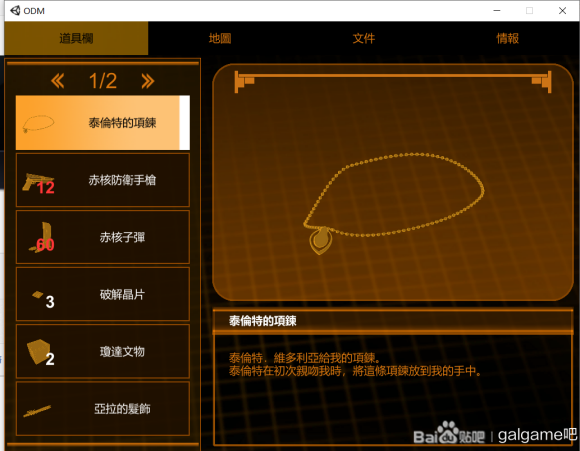The width and height of the screenshot is (580, 451).
Task: Click the large necklace 3D preview
Action: coord(393,203)
